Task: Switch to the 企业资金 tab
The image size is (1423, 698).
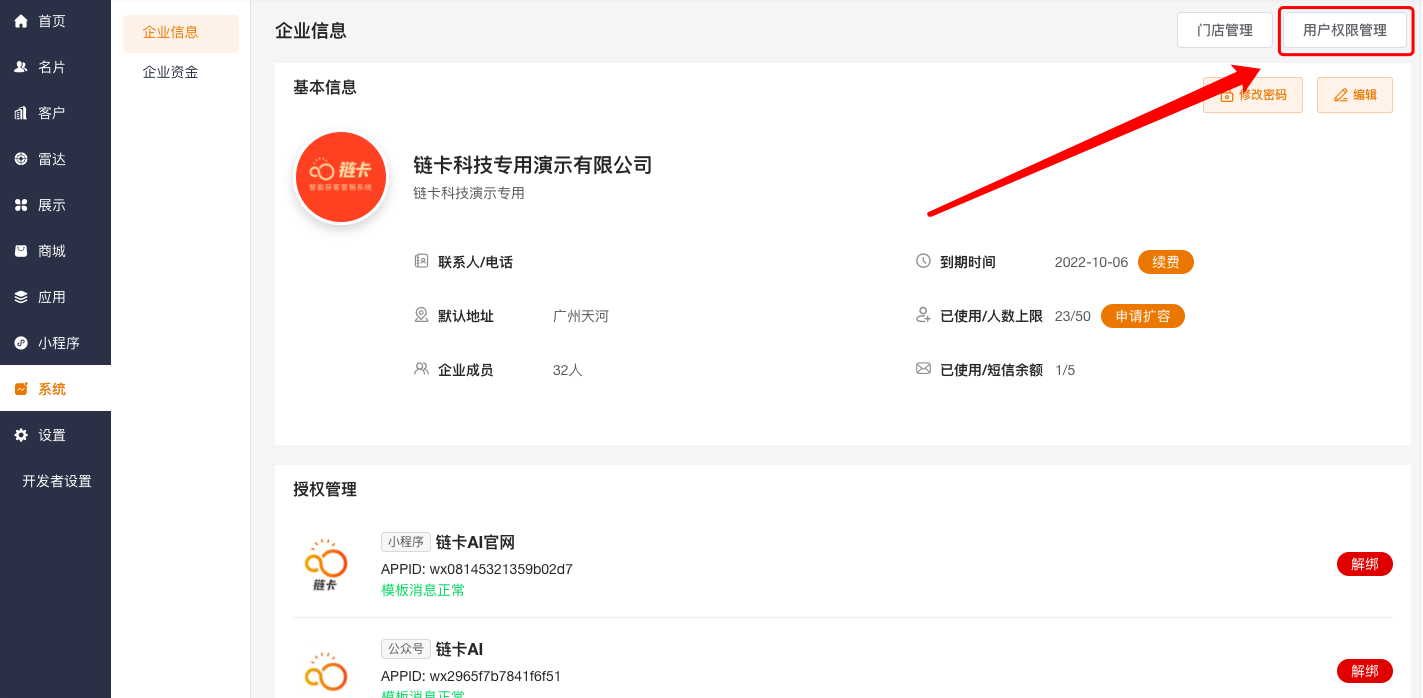Action: click(x=171, y=72)
